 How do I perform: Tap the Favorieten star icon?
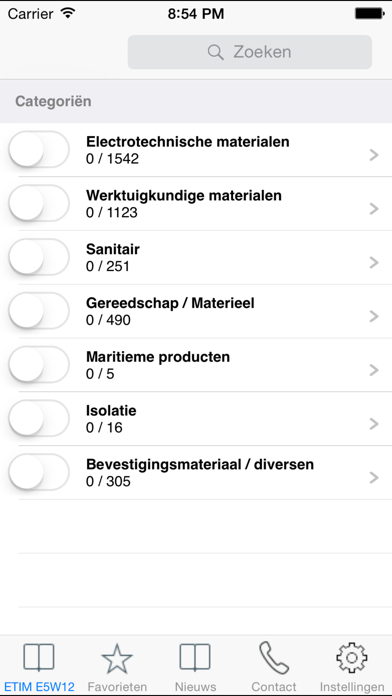(x=117, y=658)
